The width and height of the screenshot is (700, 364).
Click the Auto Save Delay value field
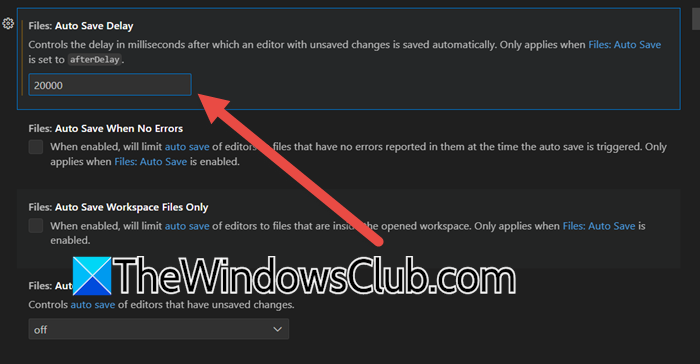pos(110,85)
